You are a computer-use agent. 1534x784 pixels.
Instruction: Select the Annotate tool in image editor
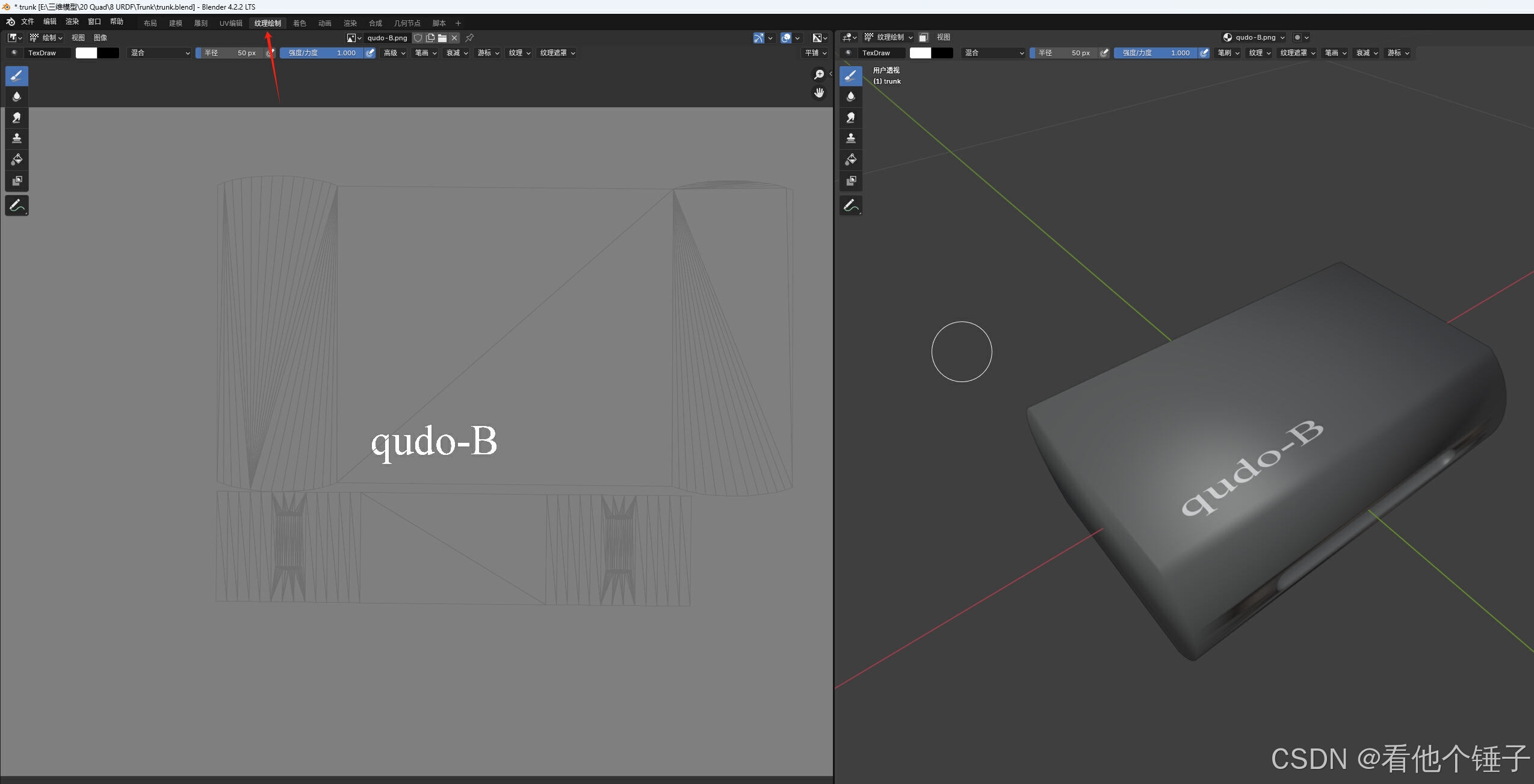(x=17, y=205)
